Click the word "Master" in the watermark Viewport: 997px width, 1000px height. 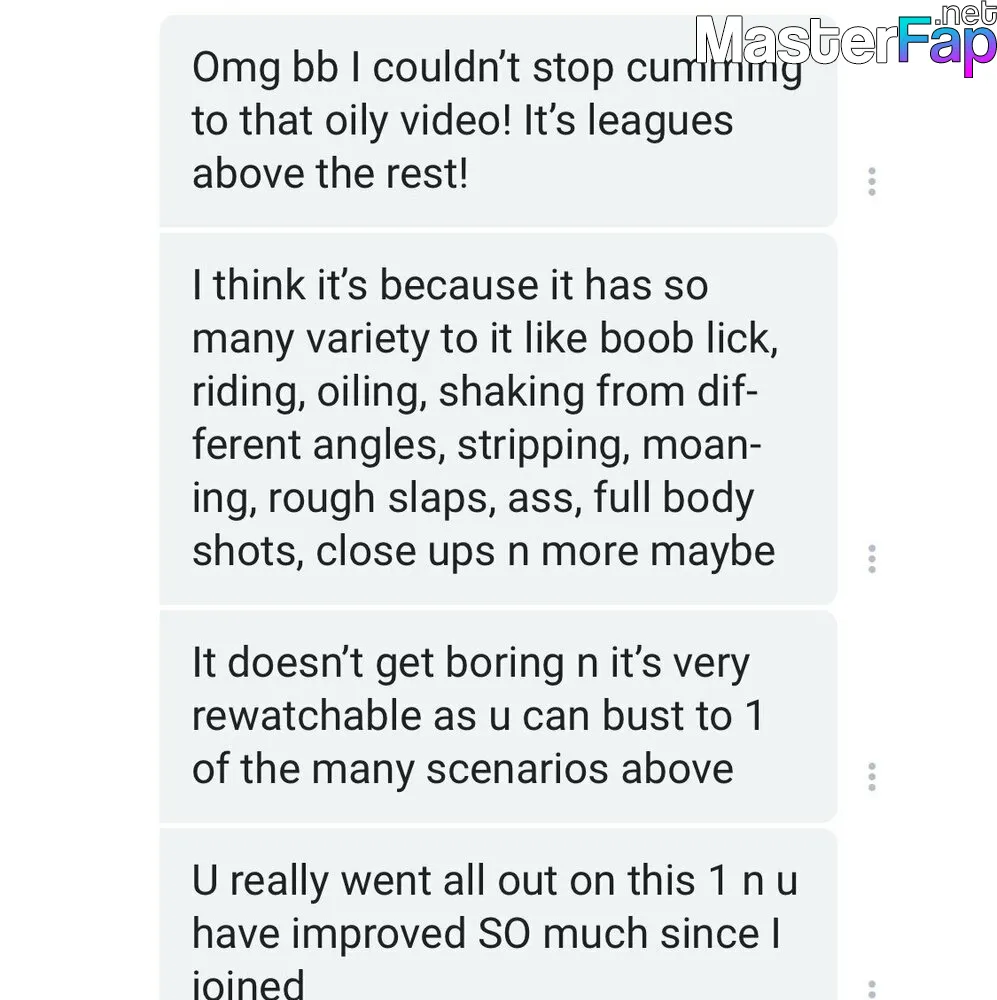[x=795, y=41]
